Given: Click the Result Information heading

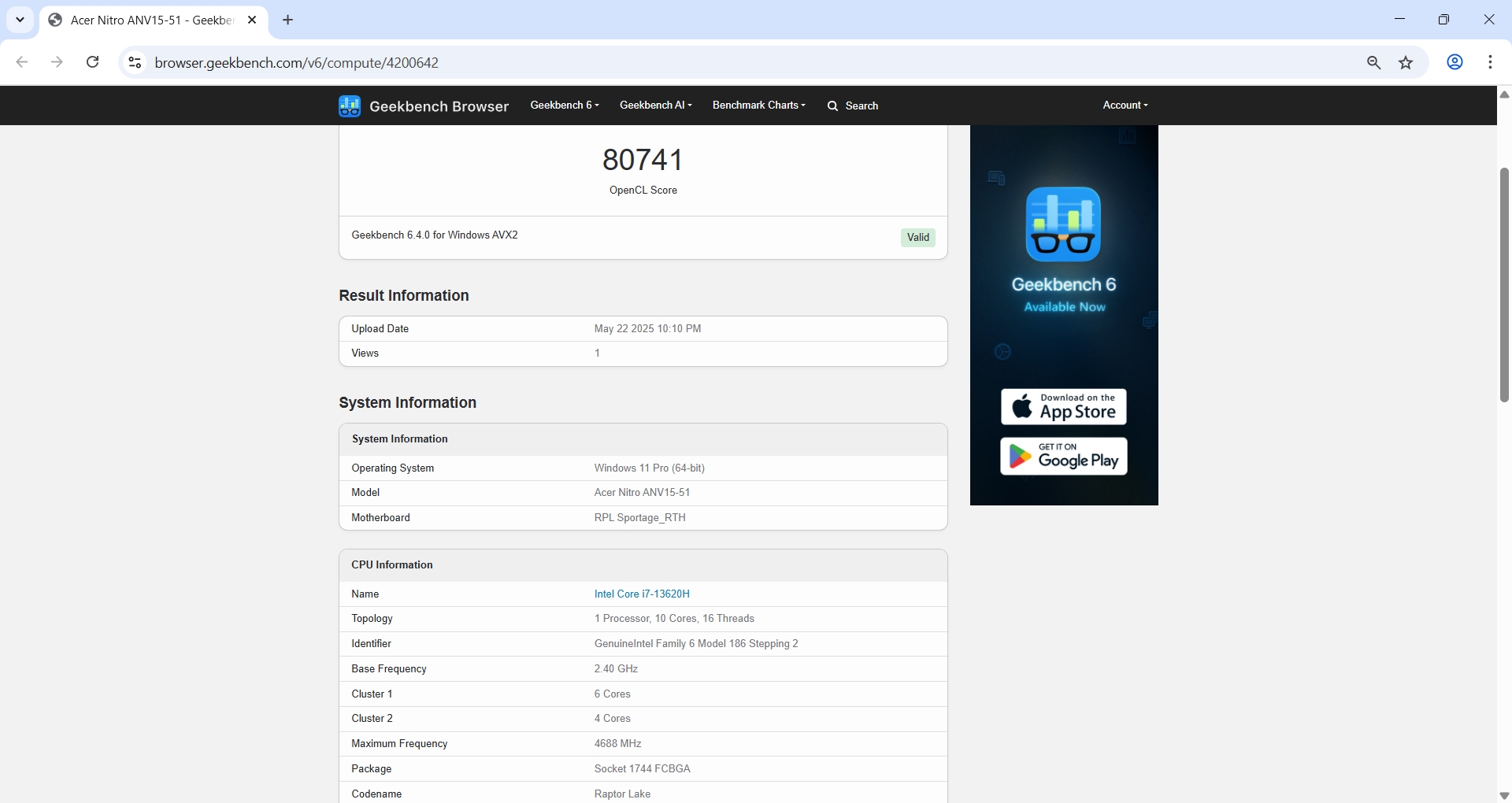Looking at the screenshot, I should (404, 296).
